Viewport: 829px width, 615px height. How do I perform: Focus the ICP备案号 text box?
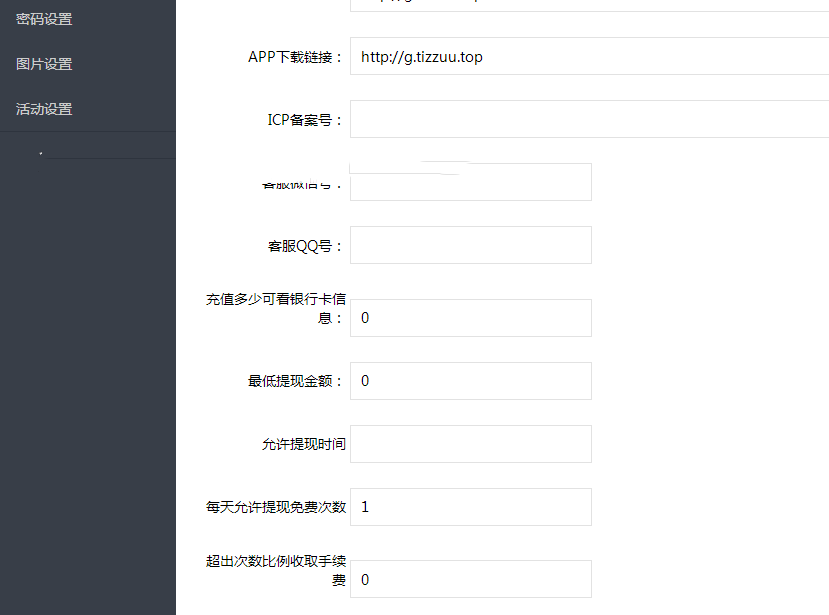589,120
